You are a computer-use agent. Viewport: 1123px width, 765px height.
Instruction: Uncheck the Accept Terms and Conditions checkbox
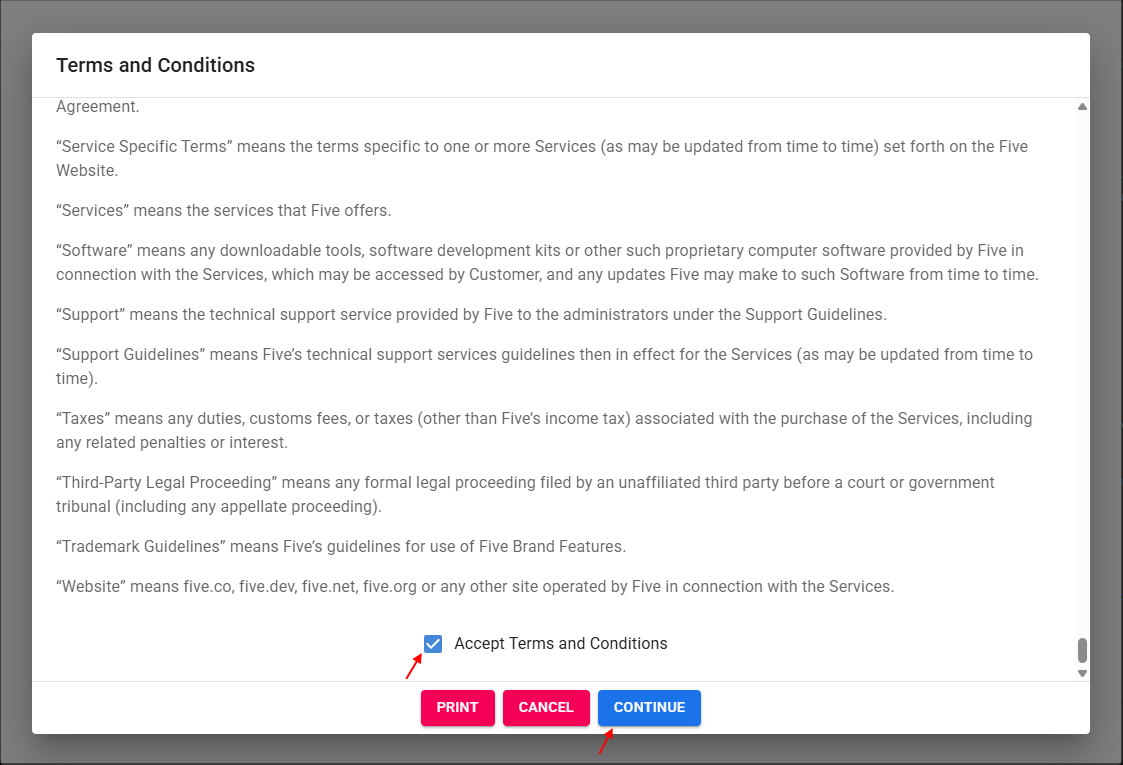432,643
